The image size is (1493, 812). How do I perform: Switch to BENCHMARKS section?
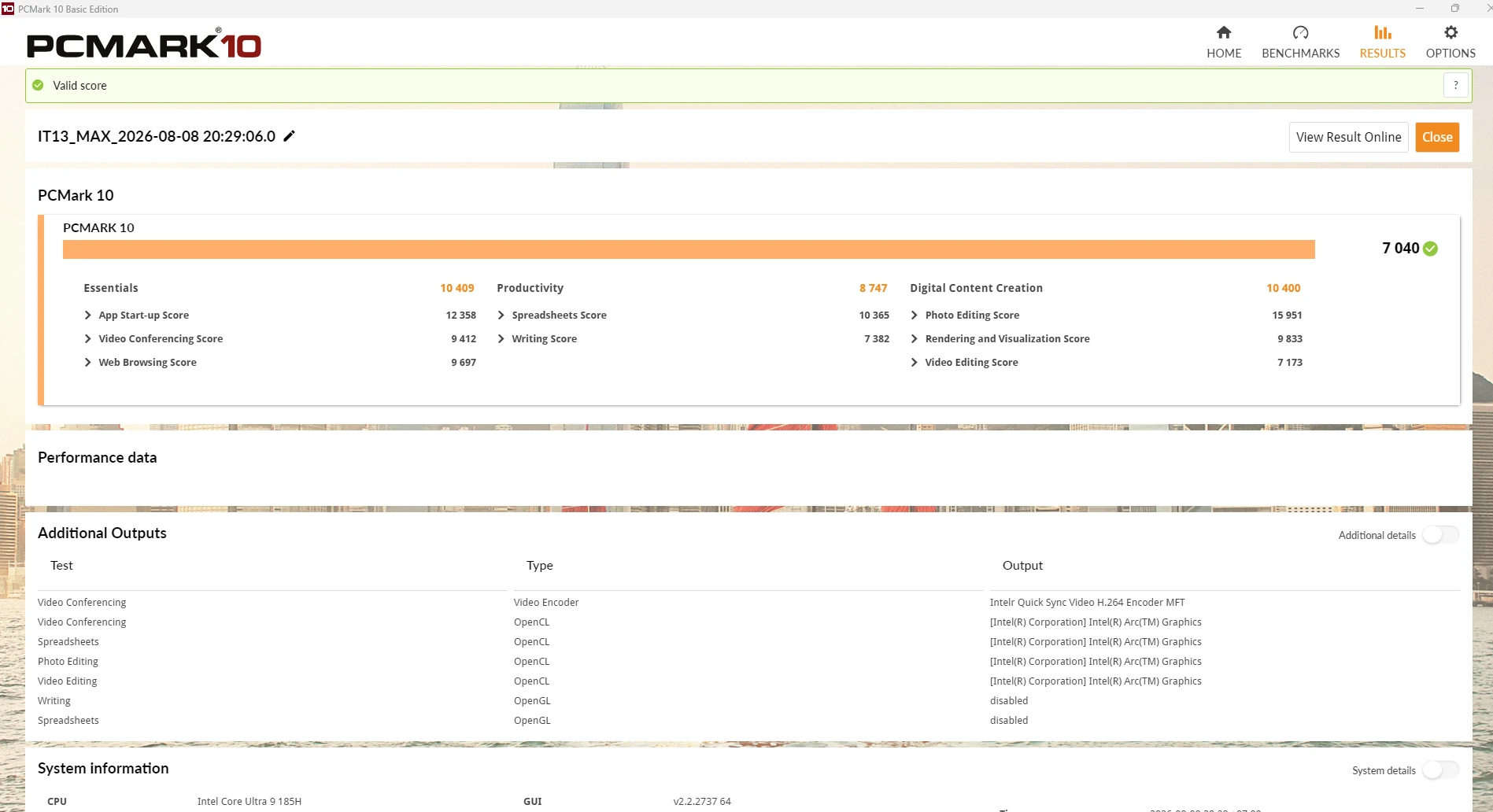coord(1300,54)
